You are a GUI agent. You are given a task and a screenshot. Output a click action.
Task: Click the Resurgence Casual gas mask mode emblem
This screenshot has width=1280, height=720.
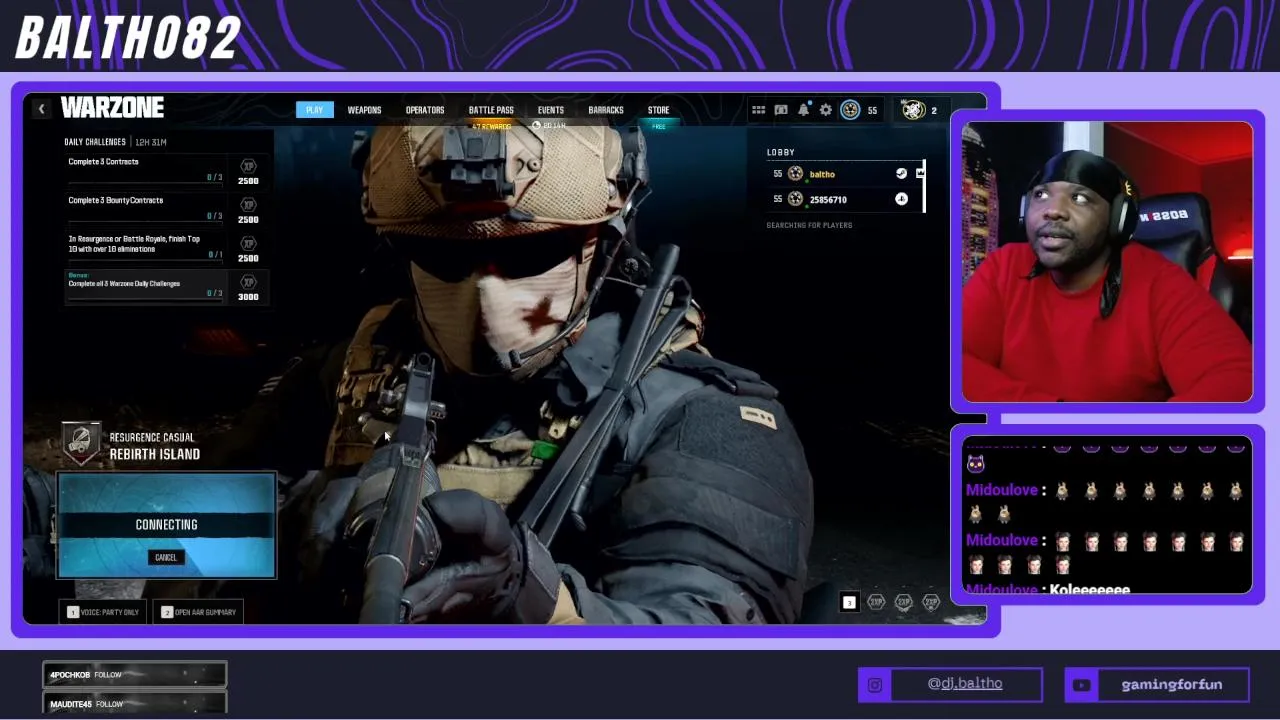[x=82, y=442]
